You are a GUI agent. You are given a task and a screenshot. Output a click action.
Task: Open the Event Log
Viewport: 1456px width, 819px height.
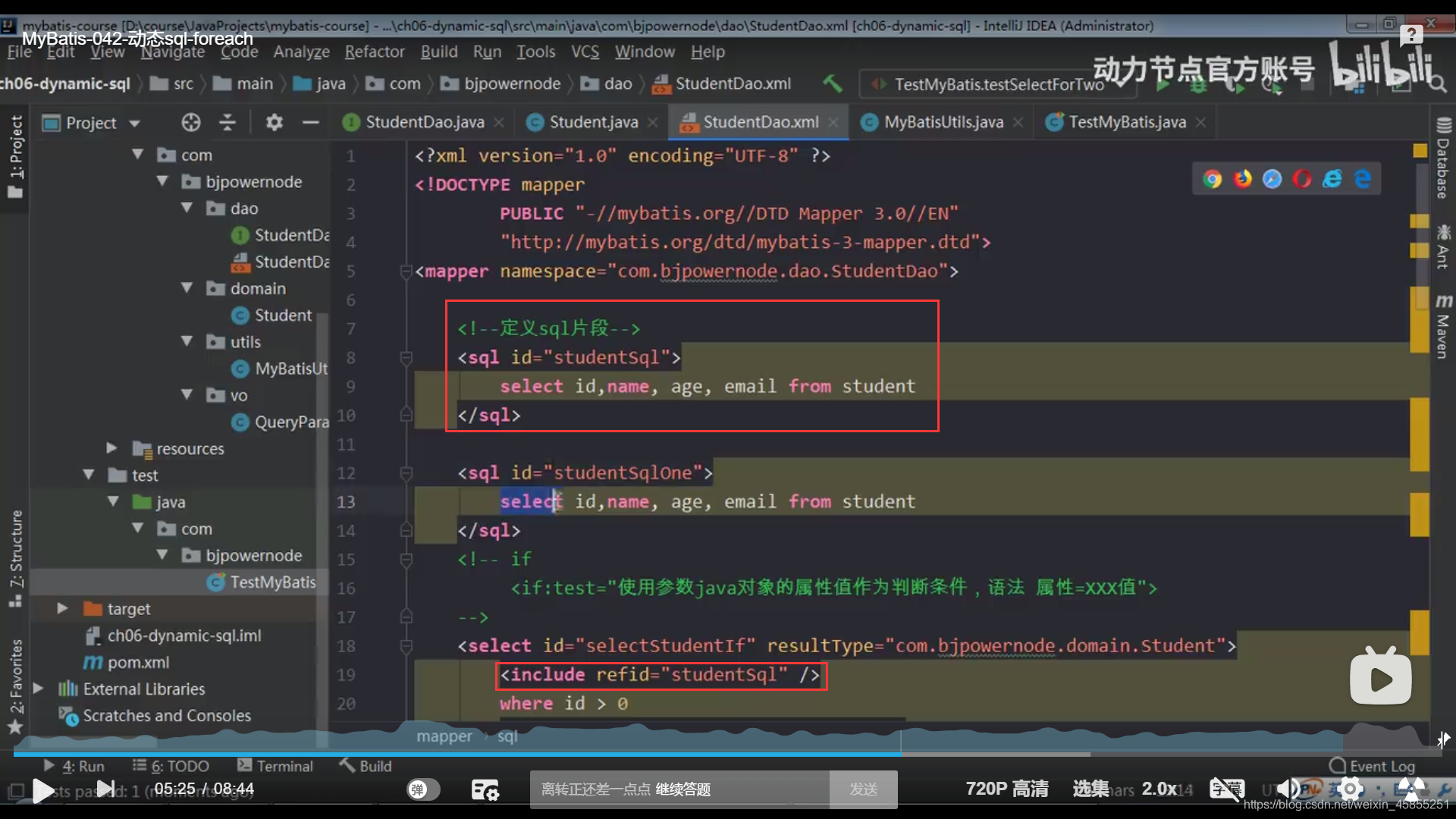[x=1373, y=766]
